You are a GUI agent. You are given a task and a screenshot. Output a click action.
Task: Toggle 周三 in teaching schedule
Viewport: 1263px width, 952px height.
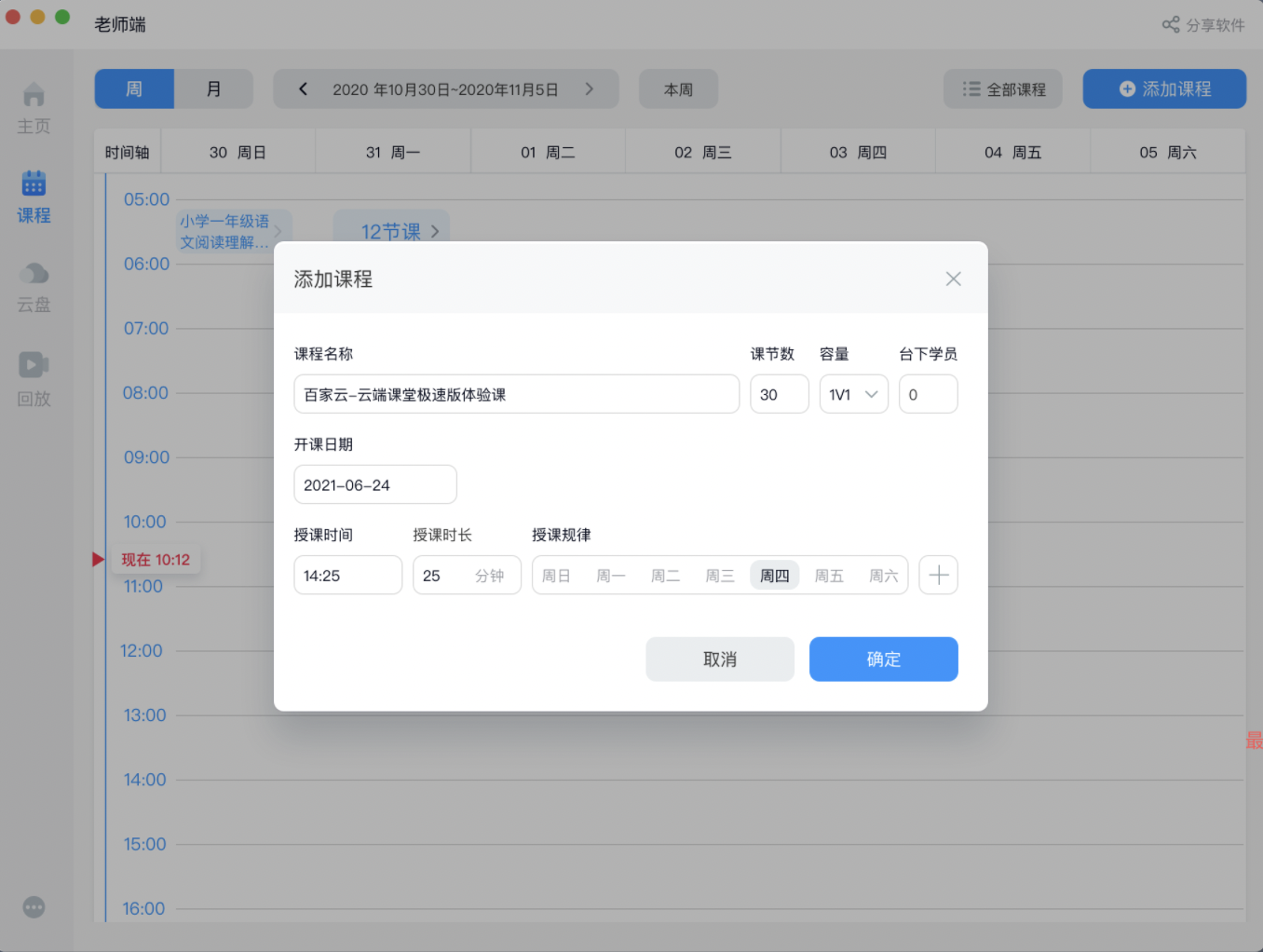pos(720,576)
